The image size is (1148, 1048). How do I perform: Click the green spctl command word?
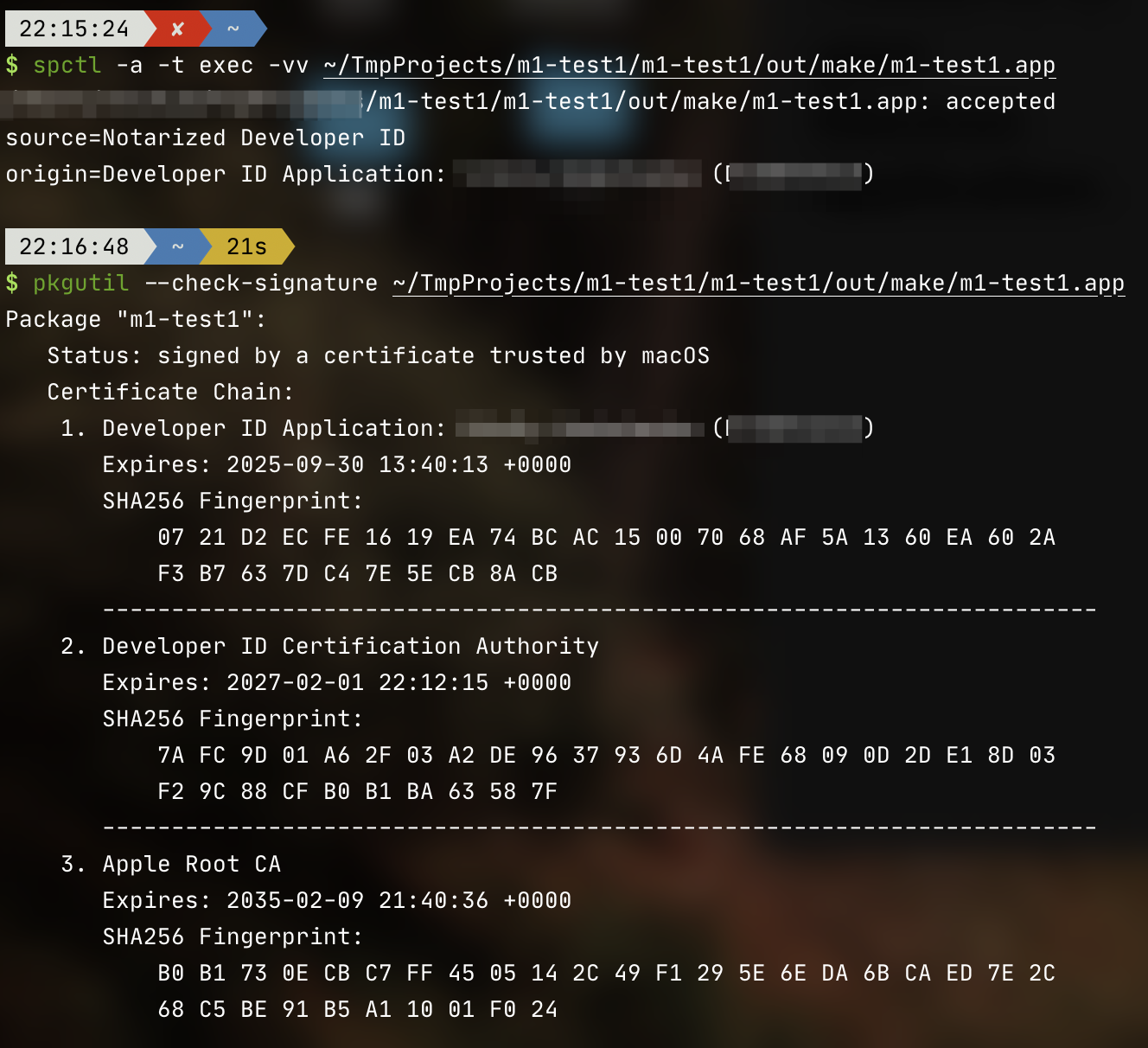pos(67,66)
